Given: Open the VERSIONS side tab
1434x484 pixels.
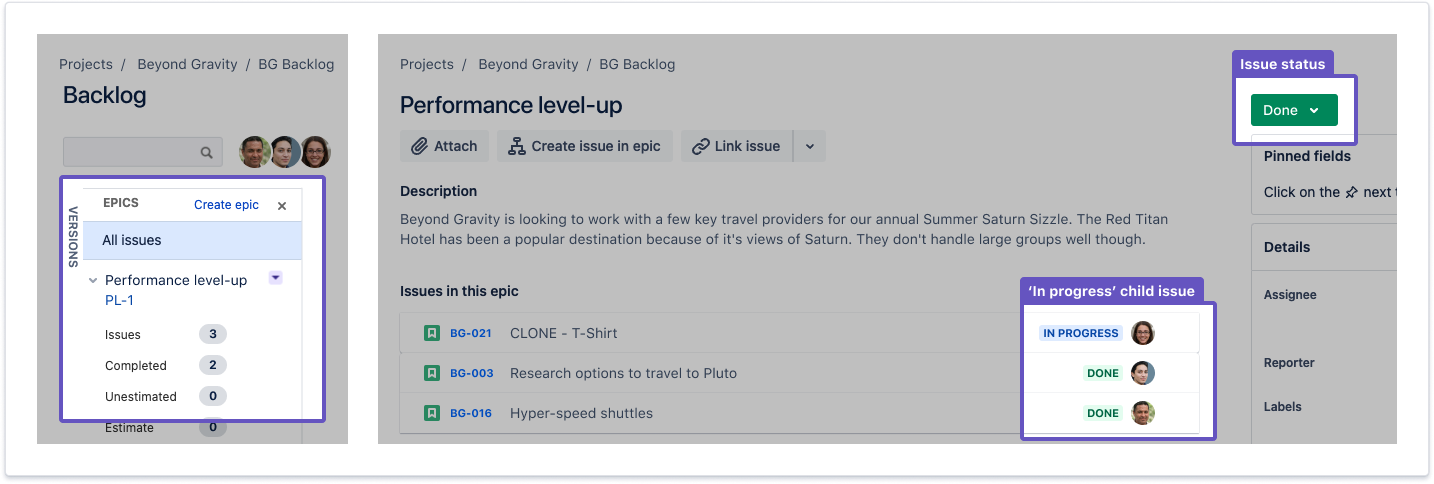Looking at the screenshot, I should (x=73, y=237).
